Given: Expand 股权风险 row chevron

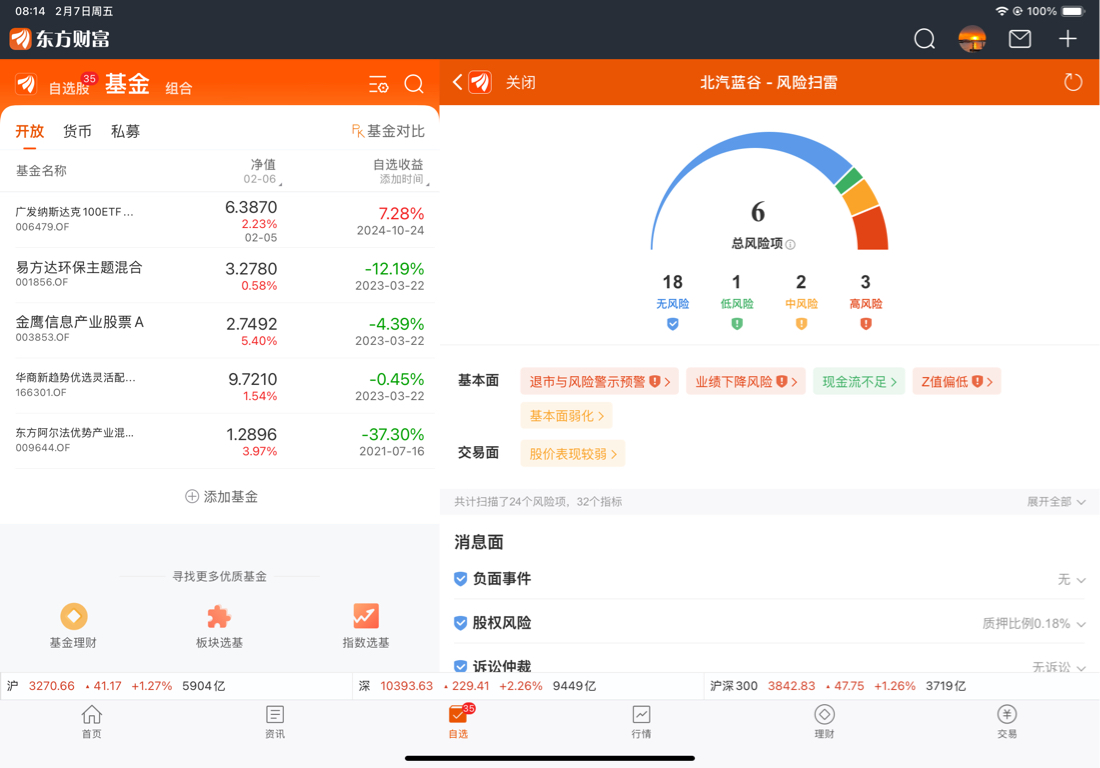Looking at the screenshot, I should click(1081, 624).
